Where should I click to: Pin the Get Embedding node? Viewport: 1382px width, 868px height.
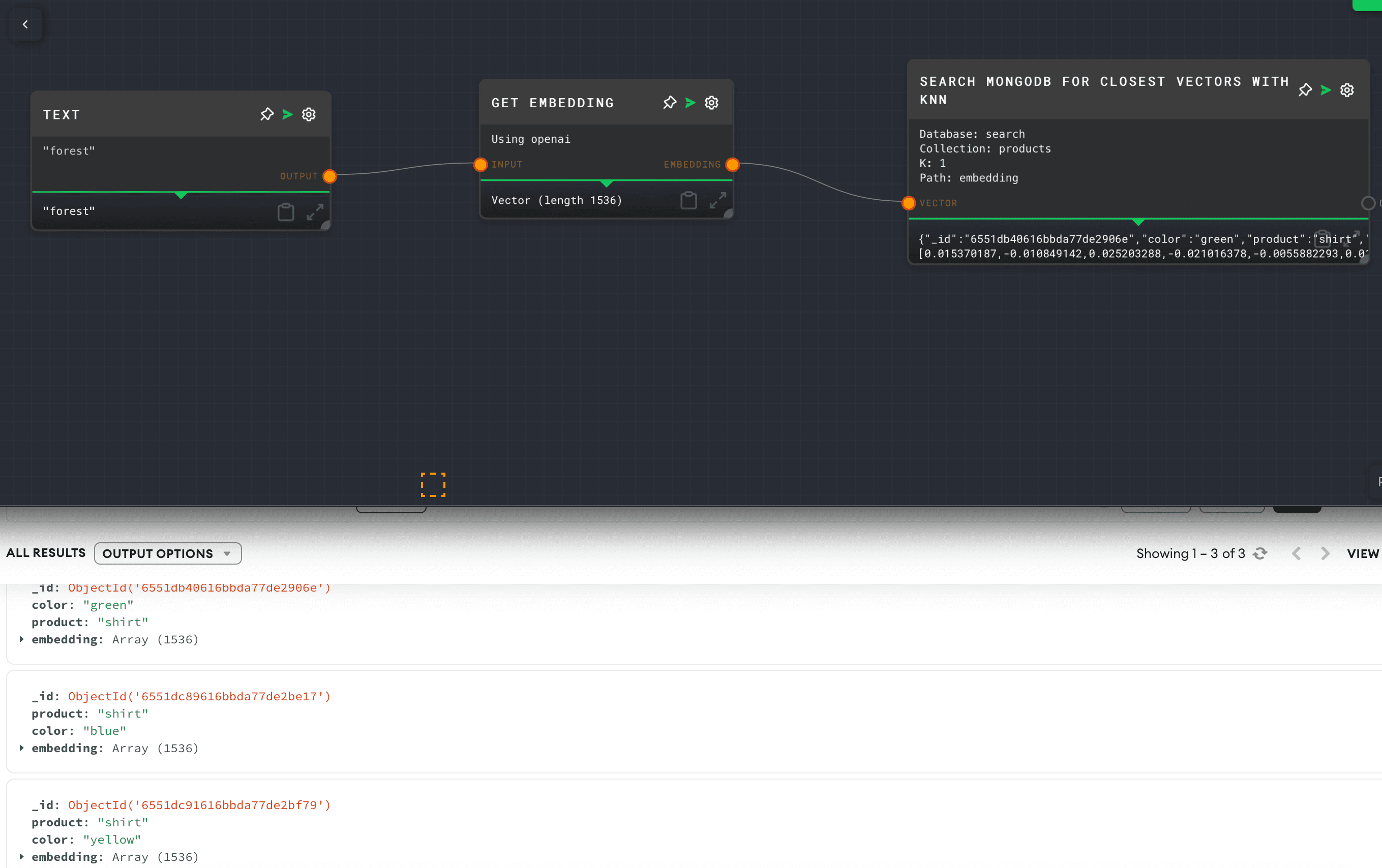tap(670, 103)
